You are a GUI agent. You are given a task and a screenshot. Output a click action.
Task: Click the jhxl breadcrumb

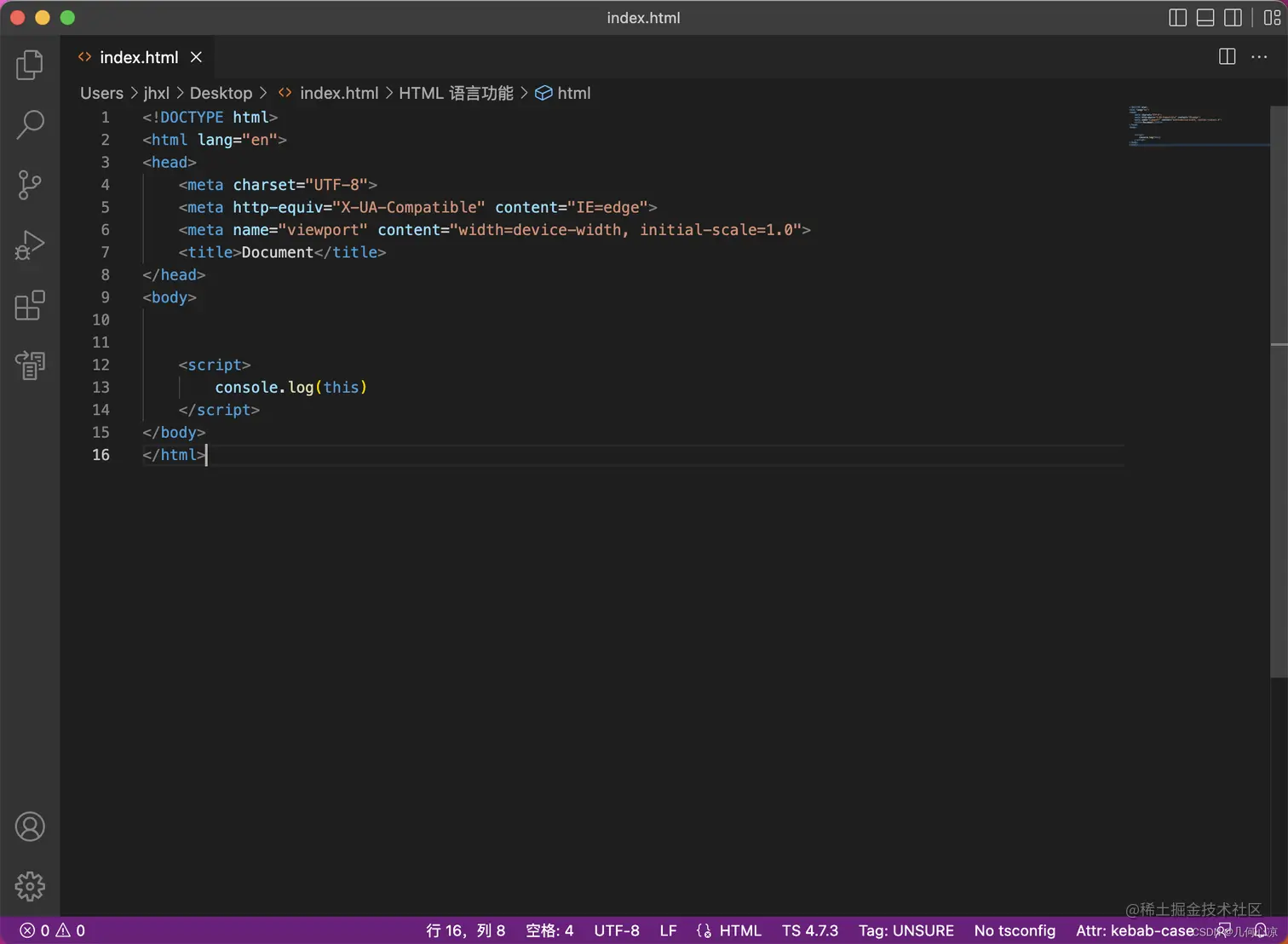157,93
